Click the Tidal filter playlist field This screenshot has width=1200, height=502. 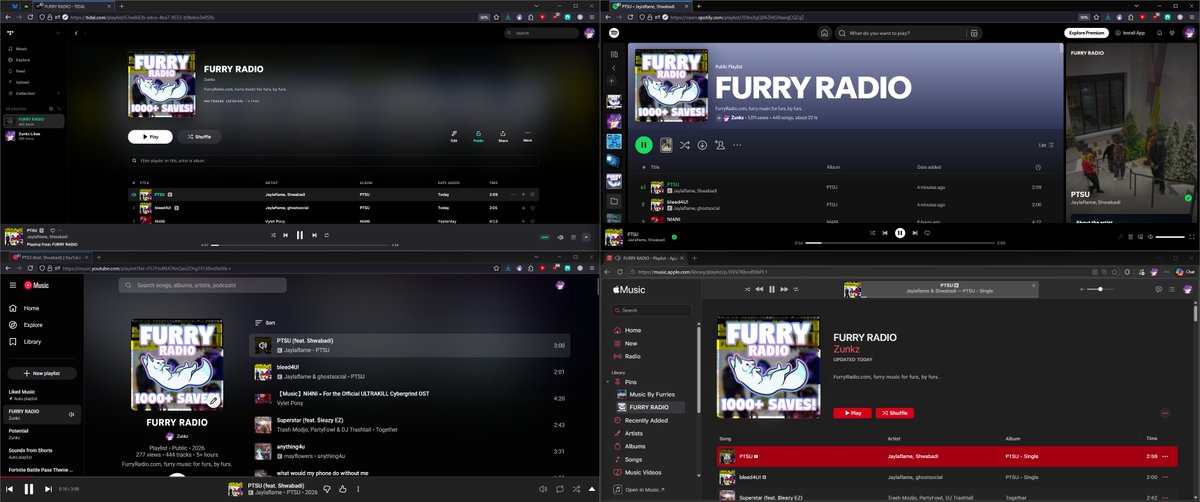[x=333, y=160]
